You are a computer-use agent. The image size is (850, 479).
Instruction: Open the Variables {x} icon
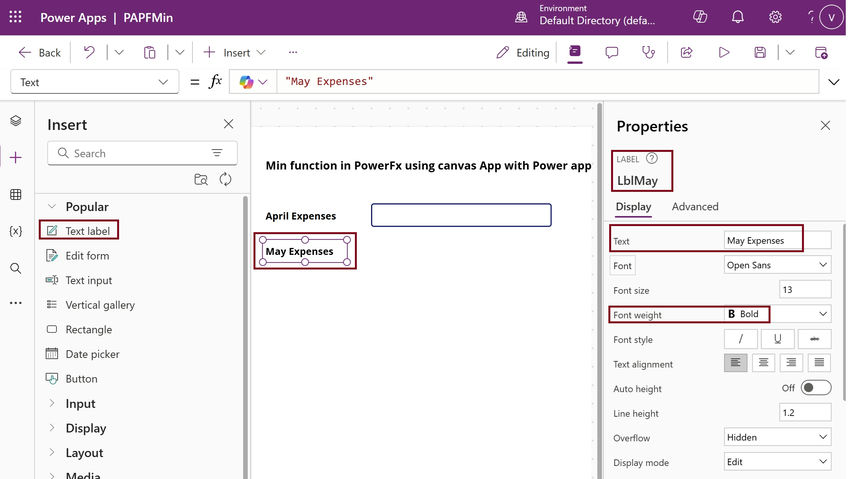point(16,231)
